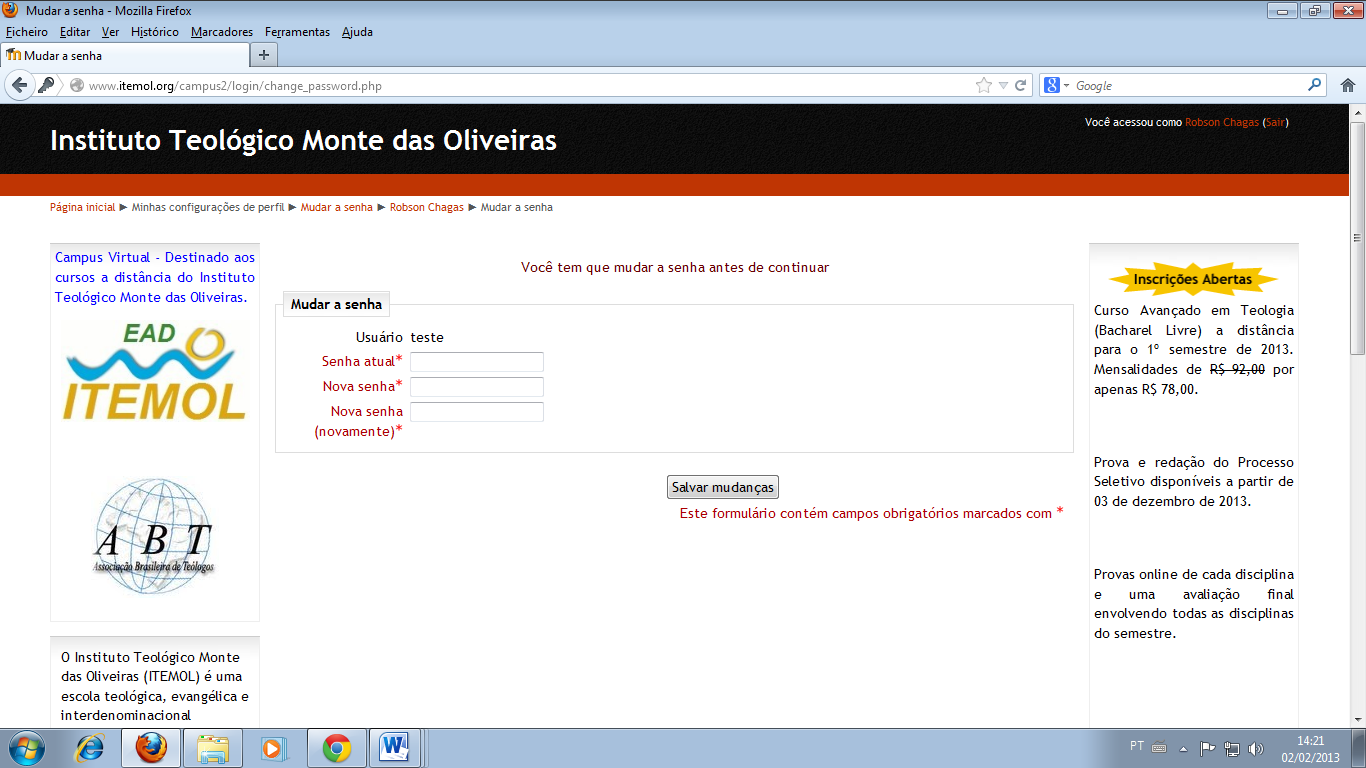The width and height of the screenshot is (1366, 768).
Task: Open the Histórico menu
Action: pos(155,32)
